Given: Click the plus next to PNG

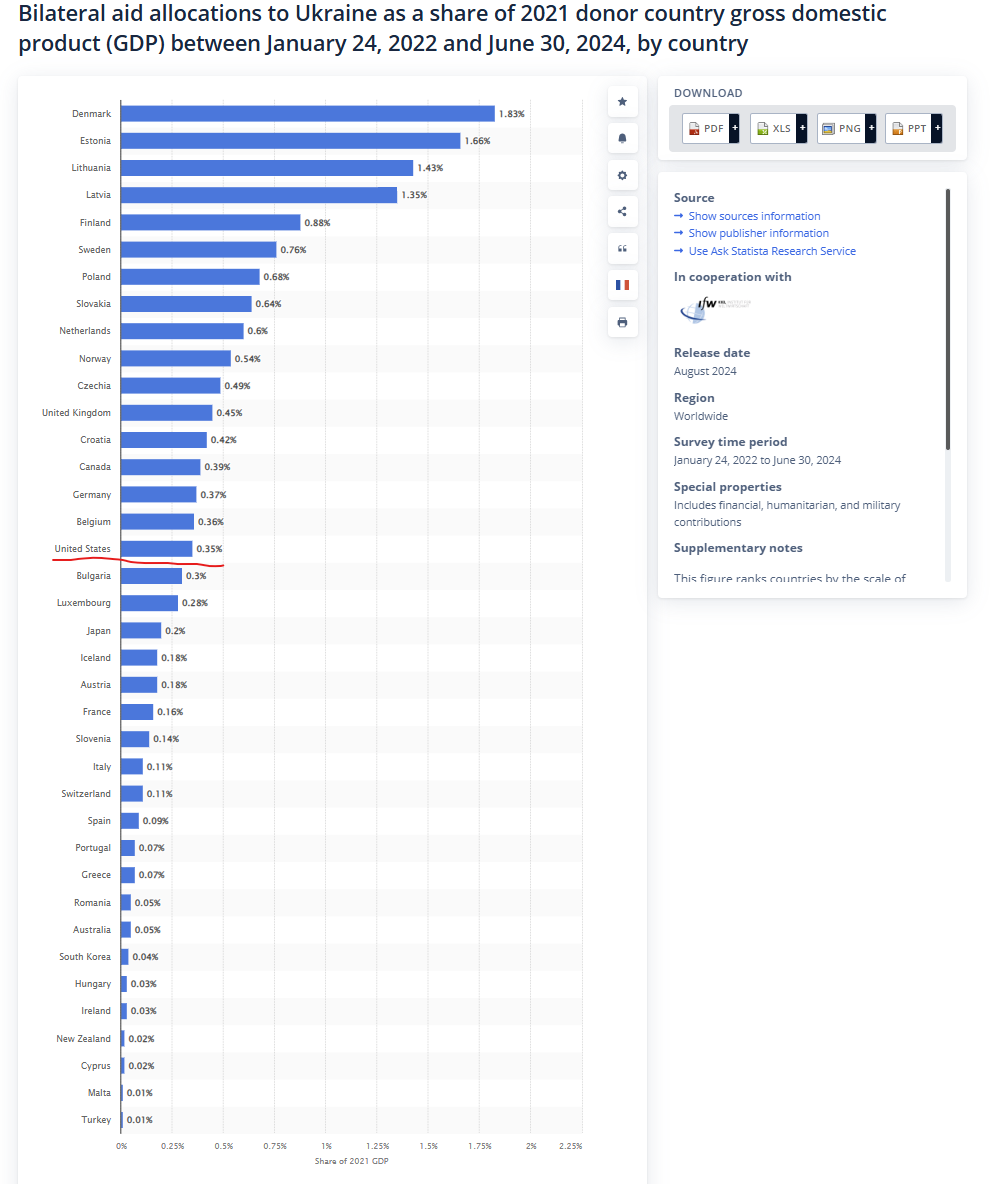Looking at the screenshot, I should (x=871, y=128).
